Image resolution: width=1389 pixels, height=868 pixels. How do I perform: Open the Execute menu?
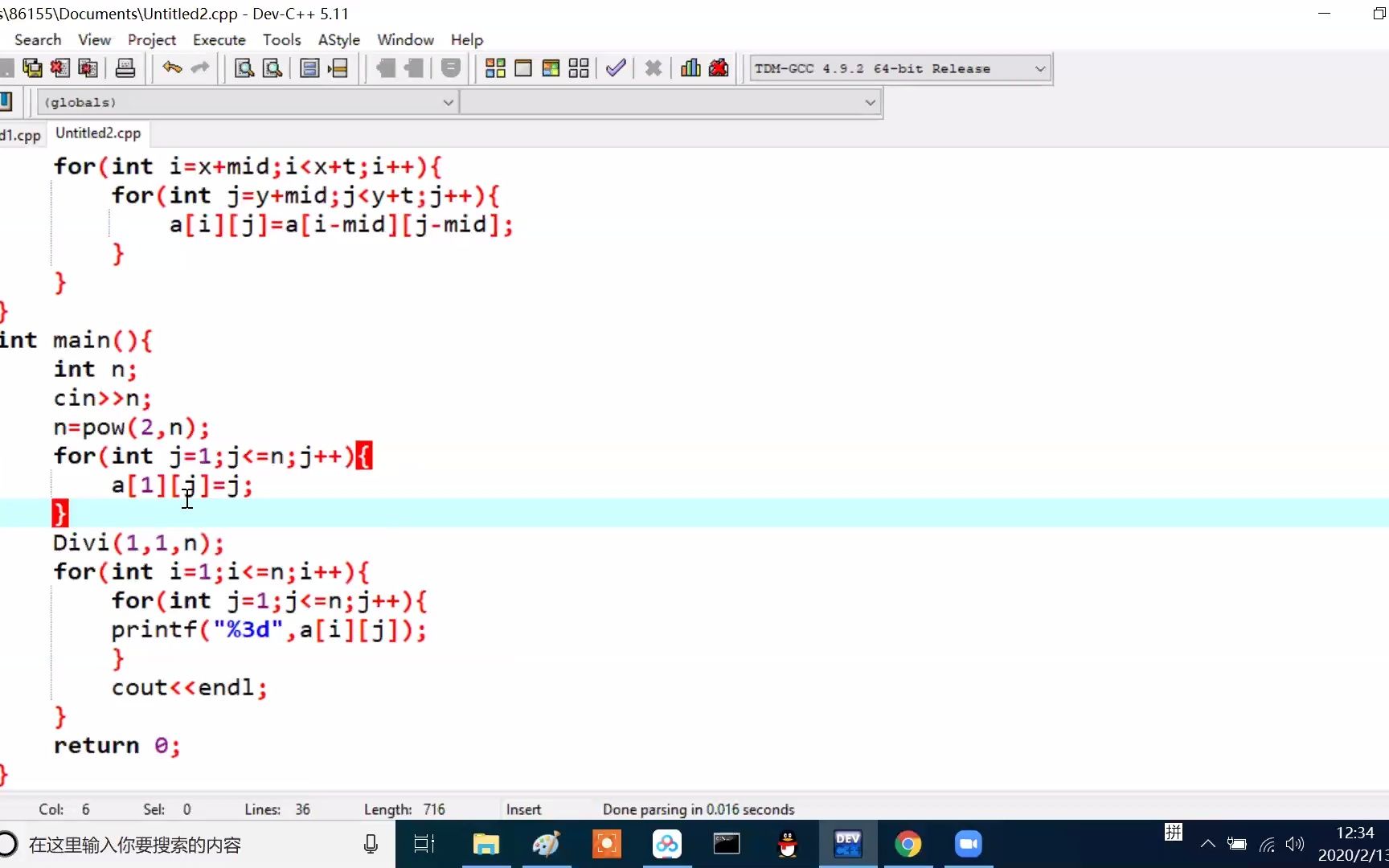pyautogui.click(x=219, y=39)
